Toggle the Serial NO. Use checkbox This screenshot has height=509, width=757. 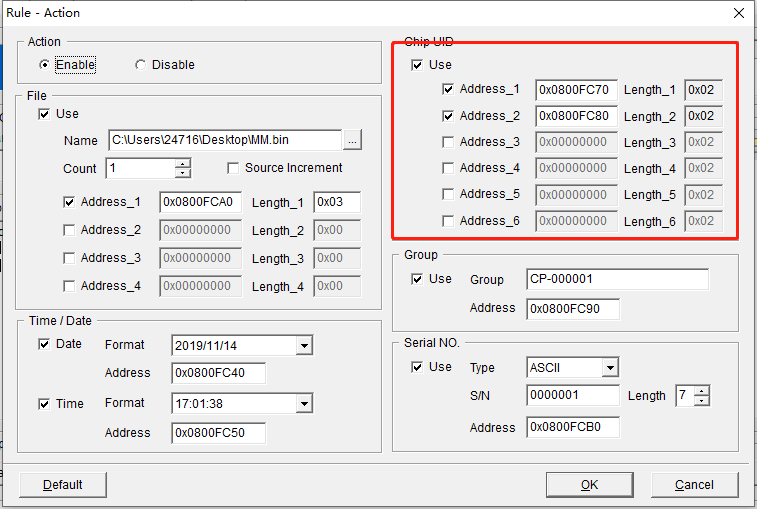click(417, 367)
